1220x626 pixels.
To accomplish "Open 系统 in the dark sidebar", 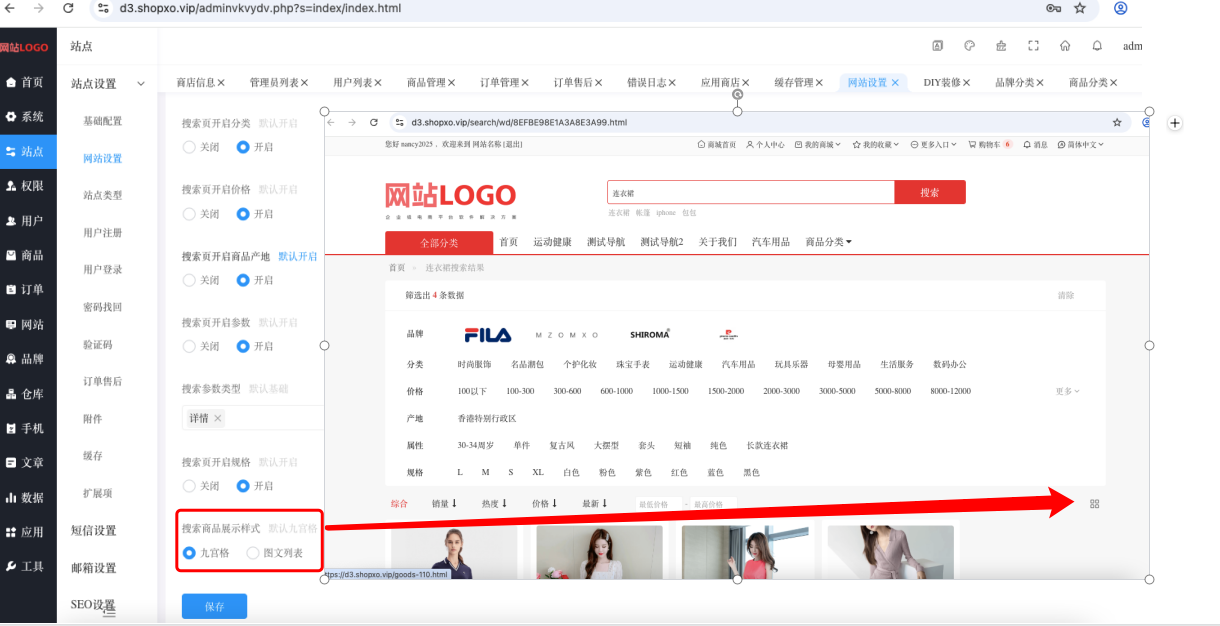I will (x=28, y=117).
